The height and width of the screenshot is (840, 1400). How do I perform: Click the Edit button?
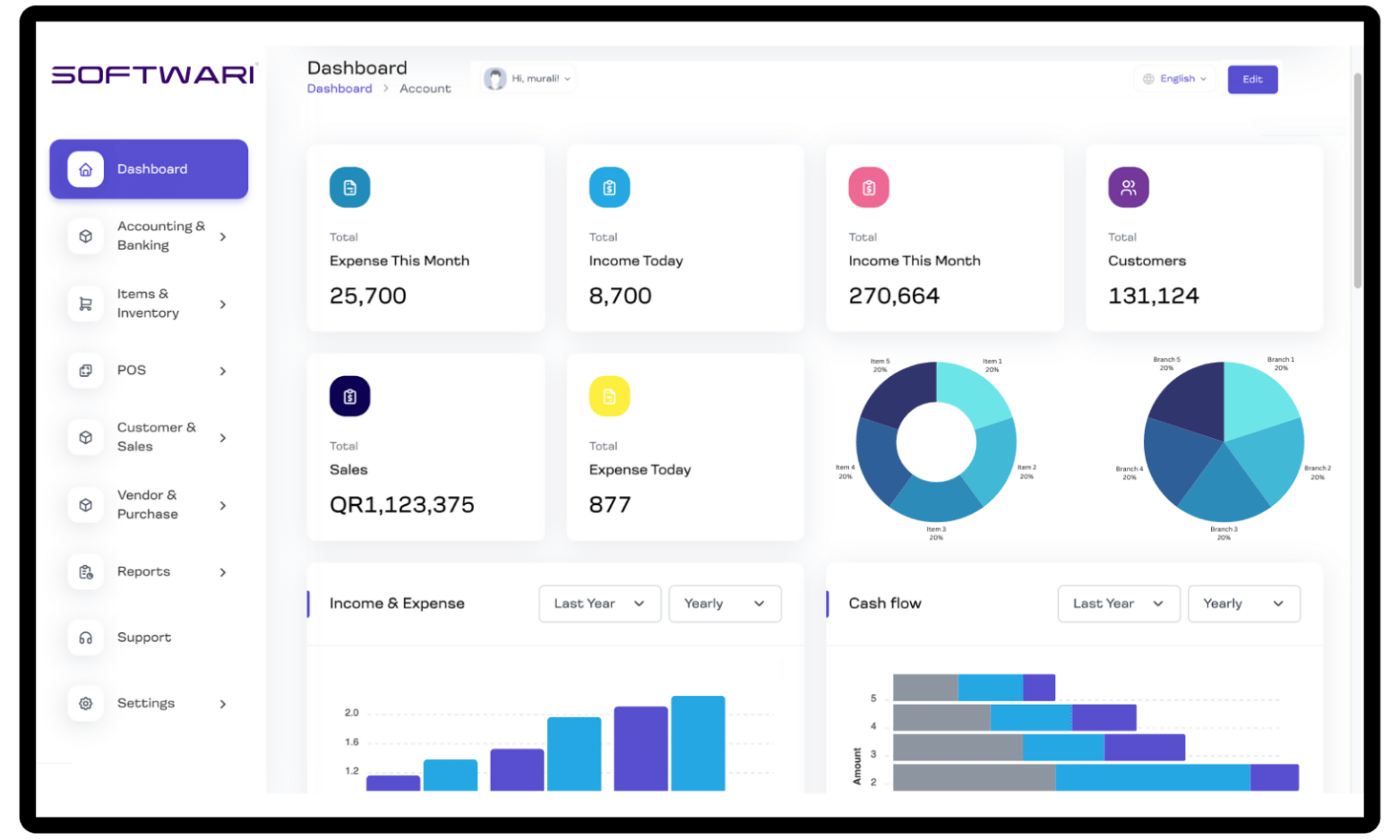pos(1252,80)
